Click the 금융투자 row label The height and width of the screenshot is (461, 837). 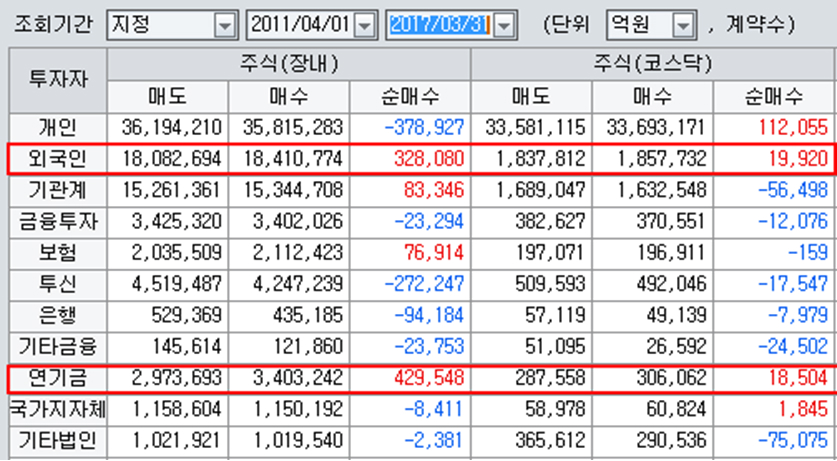(x=56, y=222)
